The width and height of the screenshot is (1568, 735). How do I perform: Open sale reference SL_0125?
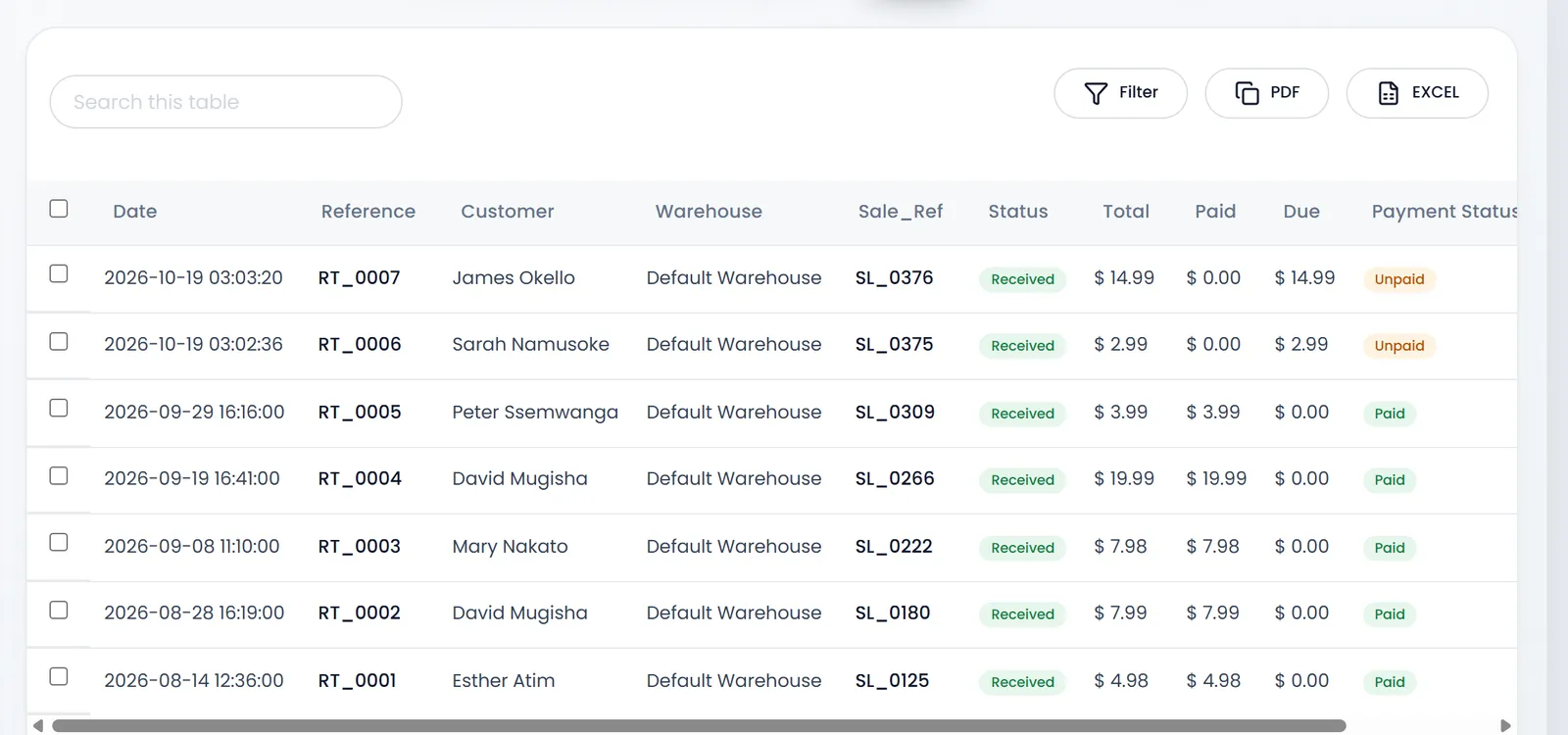892,681
